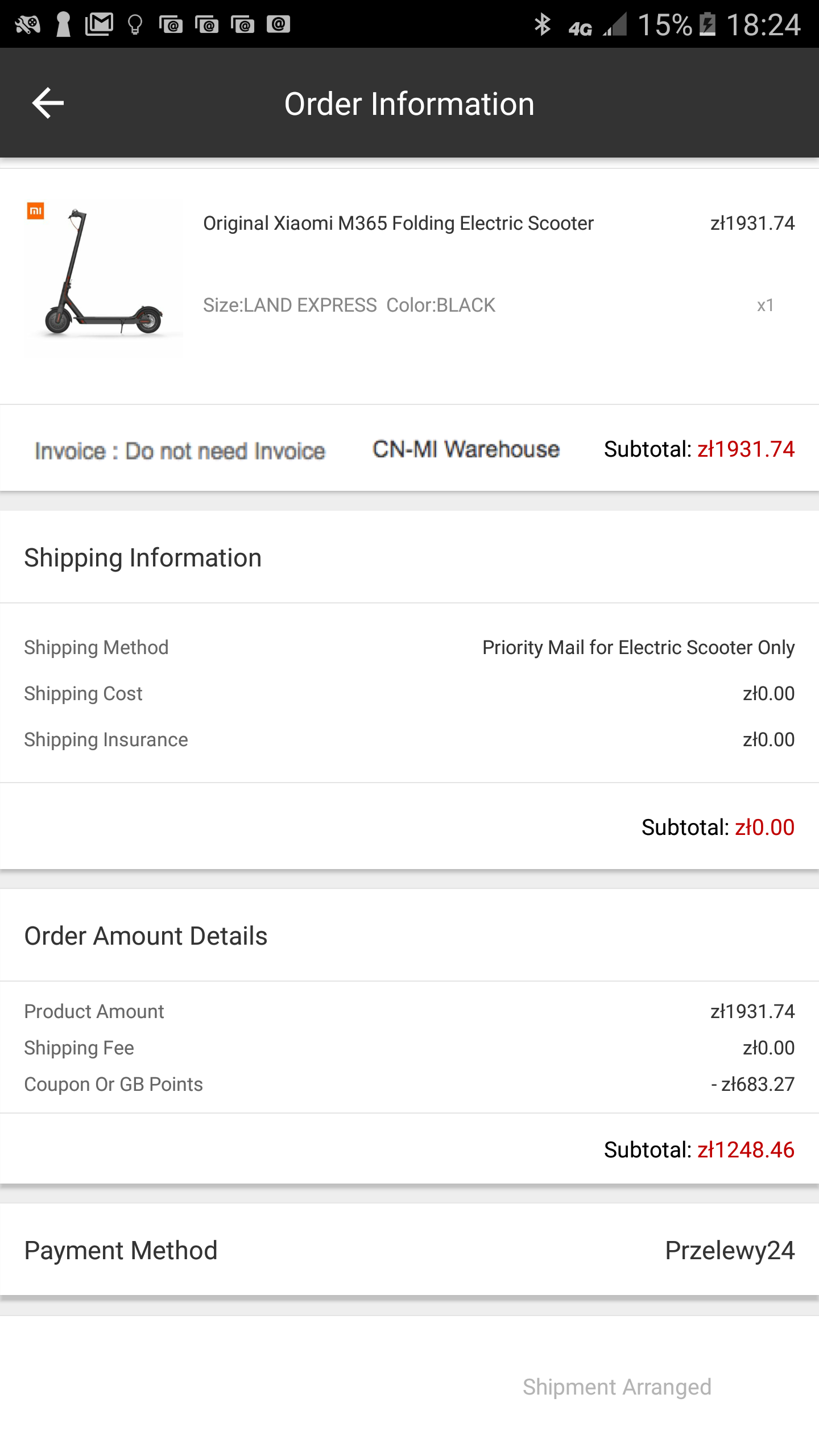Tap the battery indicator icon
This screenshot has height=1456, width=819.
point(707,24)
